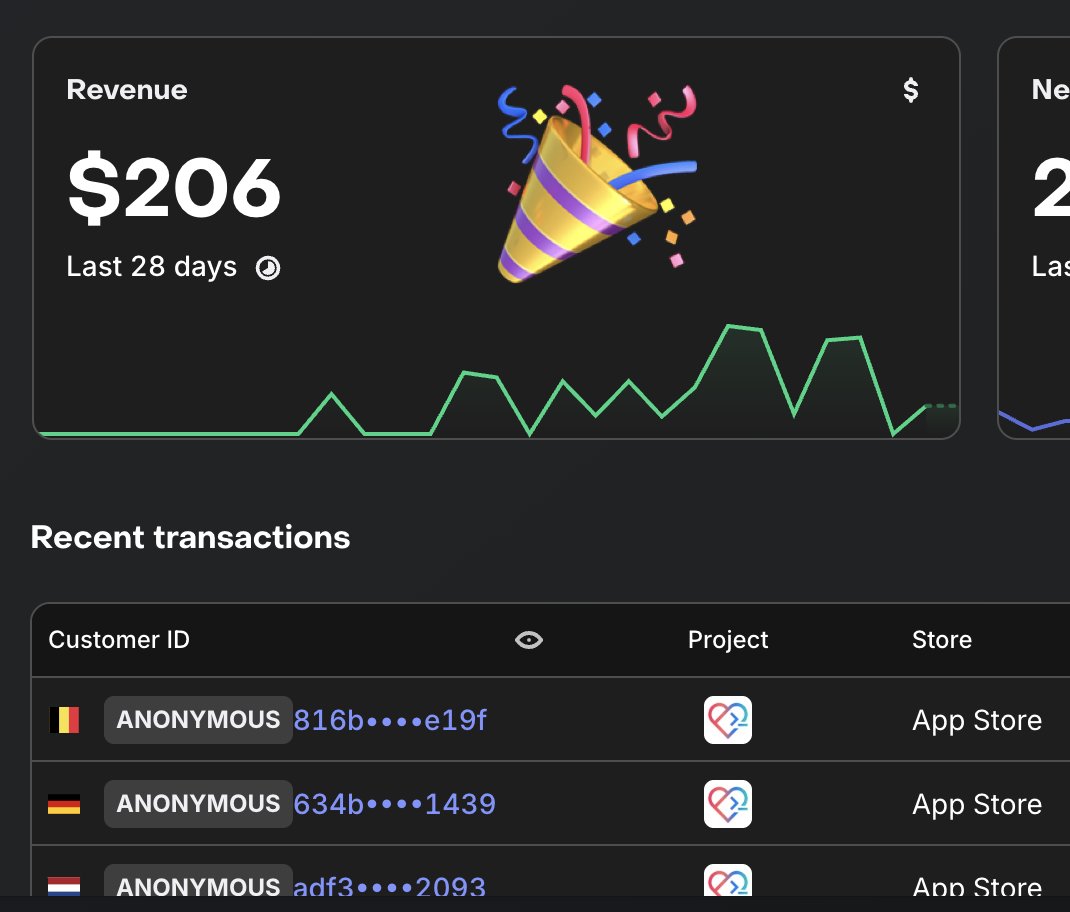Image resolution: width=1070 pixels, height=912 pixels.
Task: Click the Recent transactions heading
Action: (x=190, y=537)
